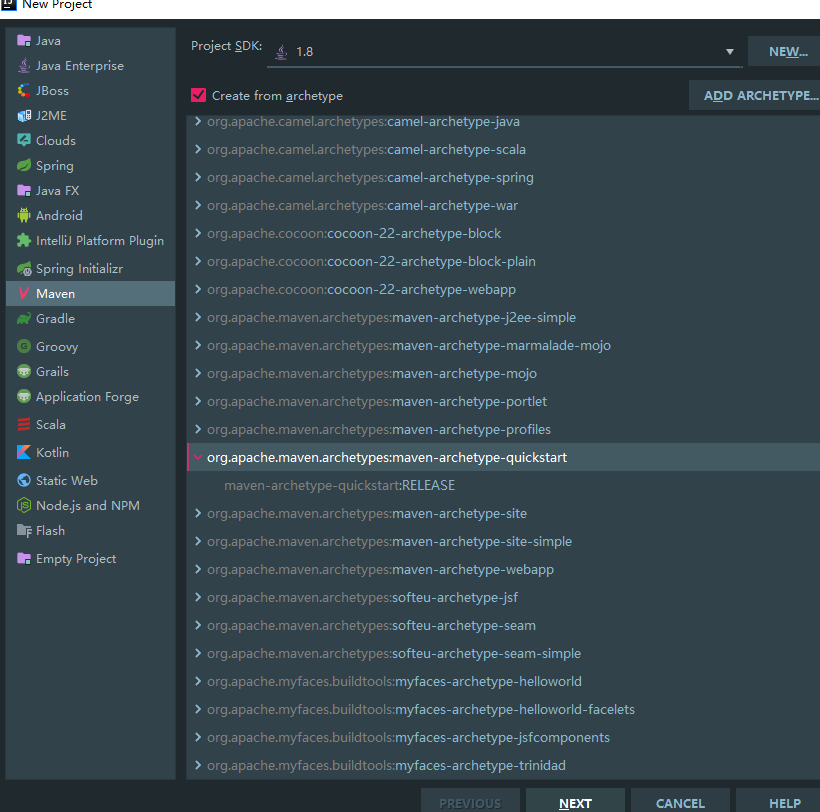Click the Spring leaf icon
This screenshot has width=820, height=812.
click(x=24, y=165)
